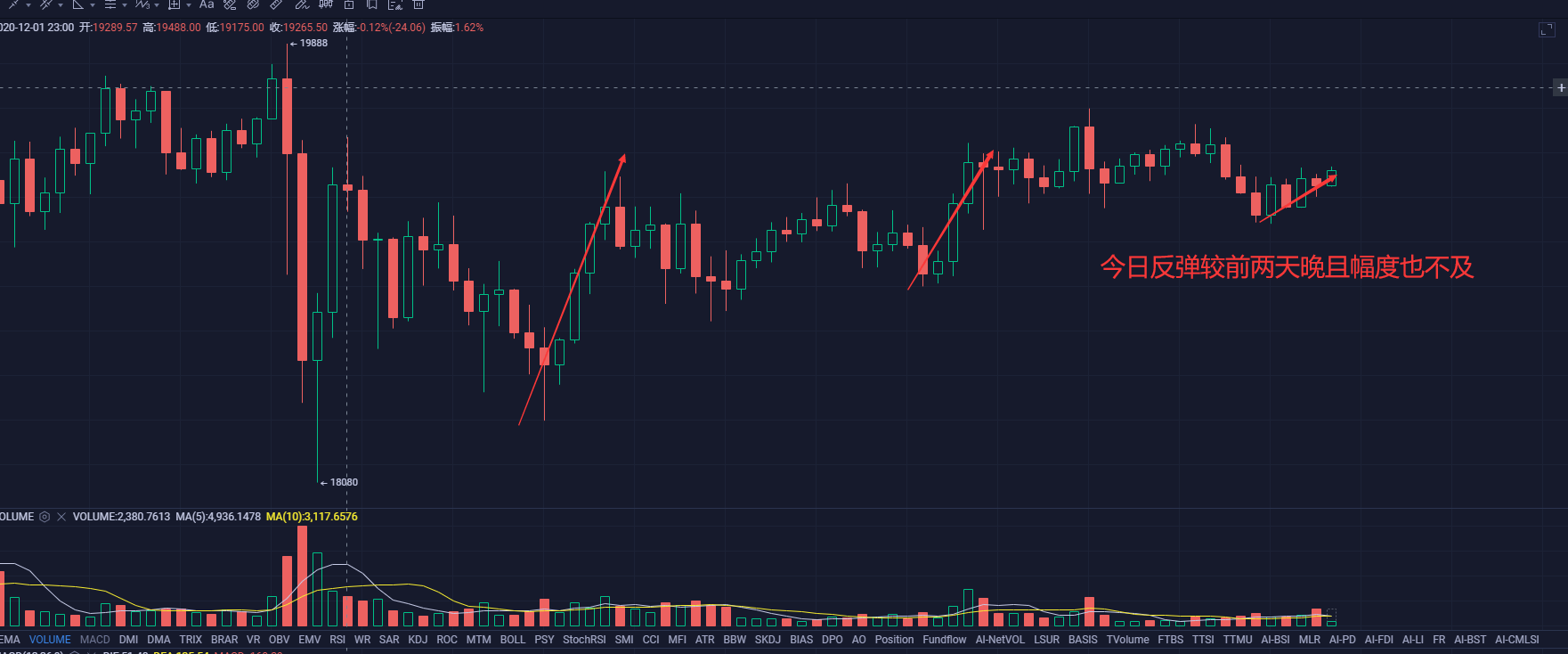Select the Aa text annotation tool
Screen dimensions: 1568x654
pyautogui.click(x=207, y=4)
